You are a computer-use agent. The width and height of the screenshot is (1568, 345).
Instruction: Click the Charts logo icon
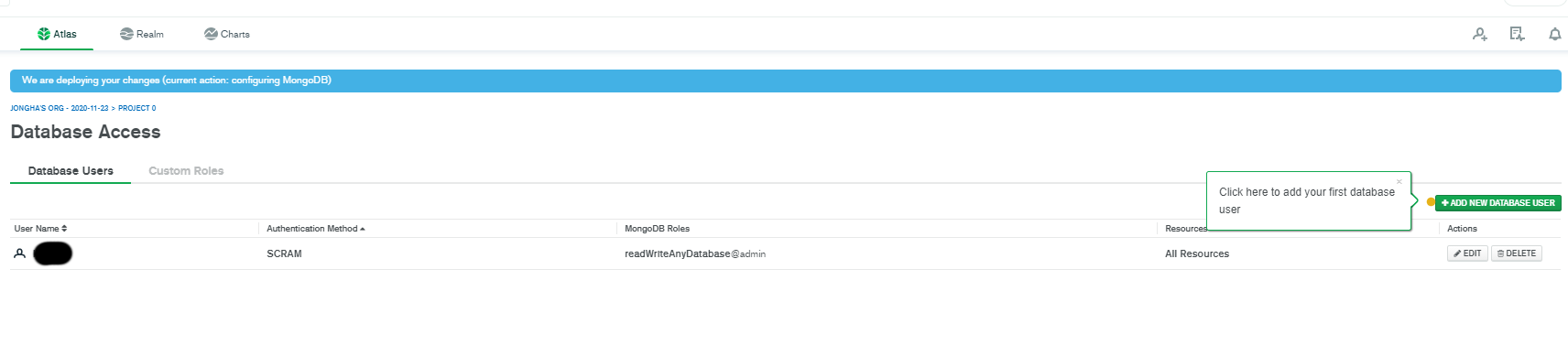[x=211, y=34]
